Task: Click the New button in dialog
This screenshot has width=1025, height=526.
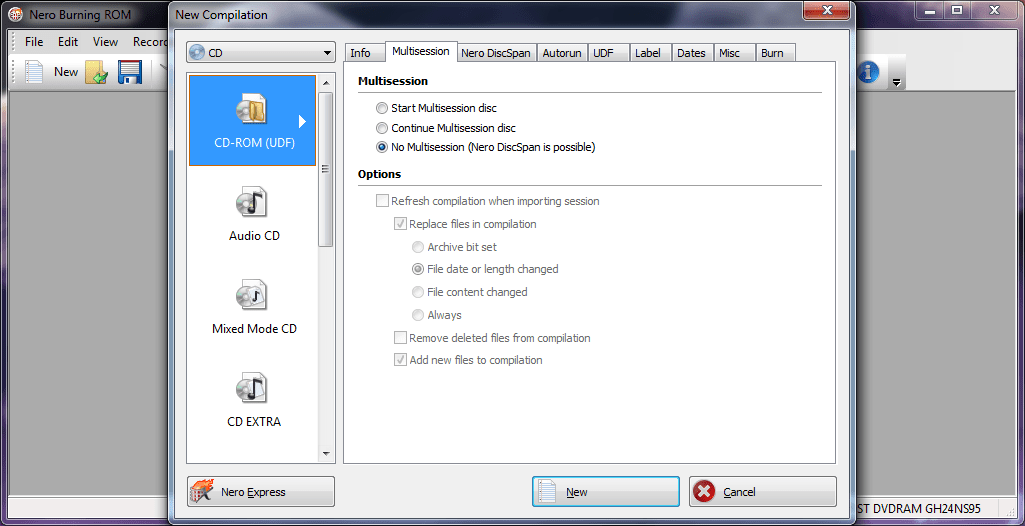Action: pos(606,491)
